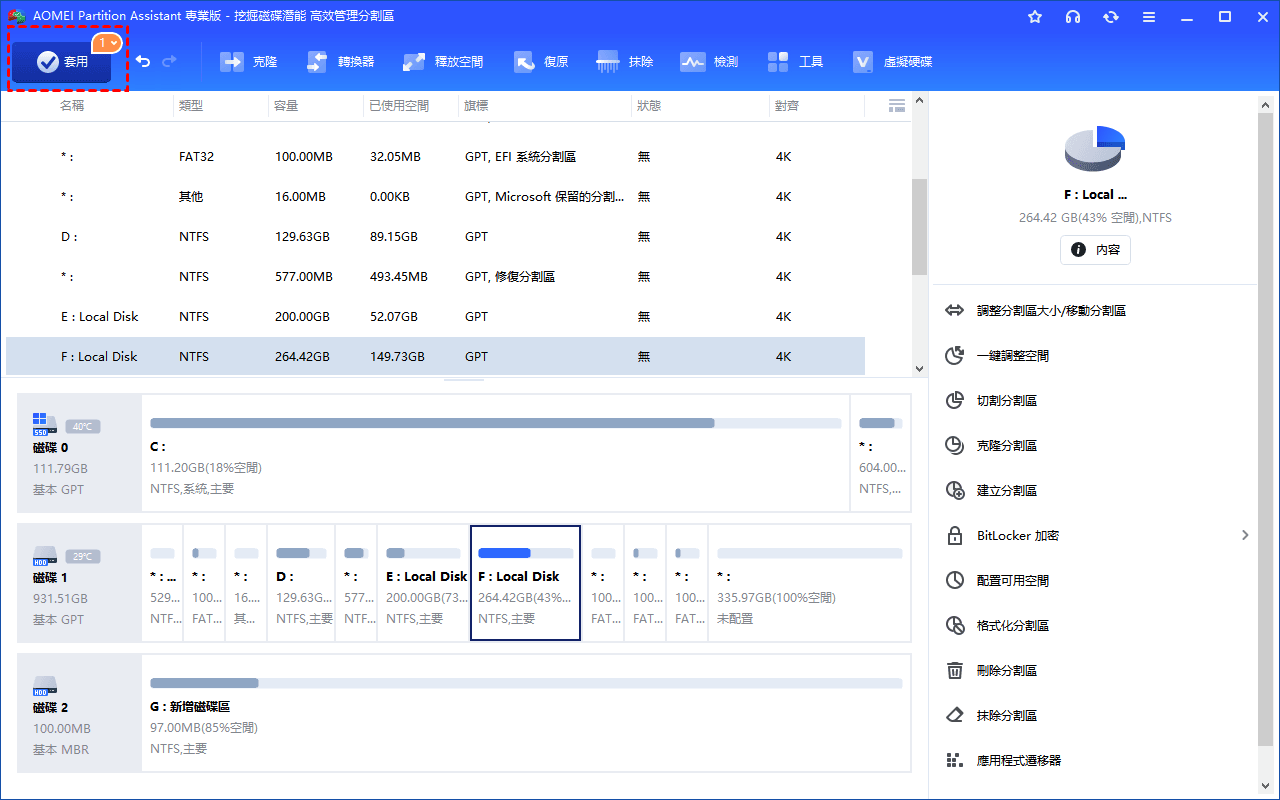This screenshot has width=1280, height=800.
Task: Click the favorites star icon in title bar
Action: point(1035,17)
